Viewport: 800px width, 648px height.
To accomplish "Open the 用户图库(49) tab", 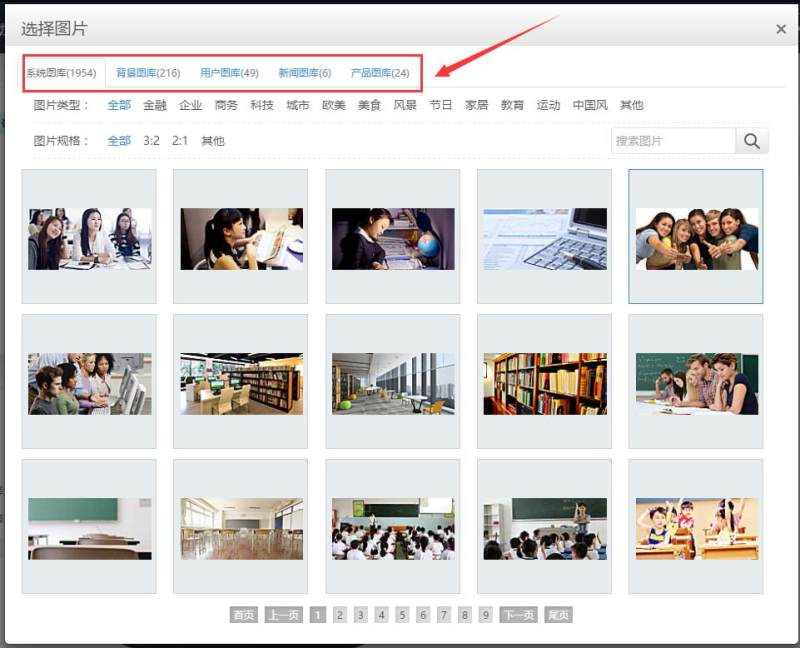I will pos(229,73).
